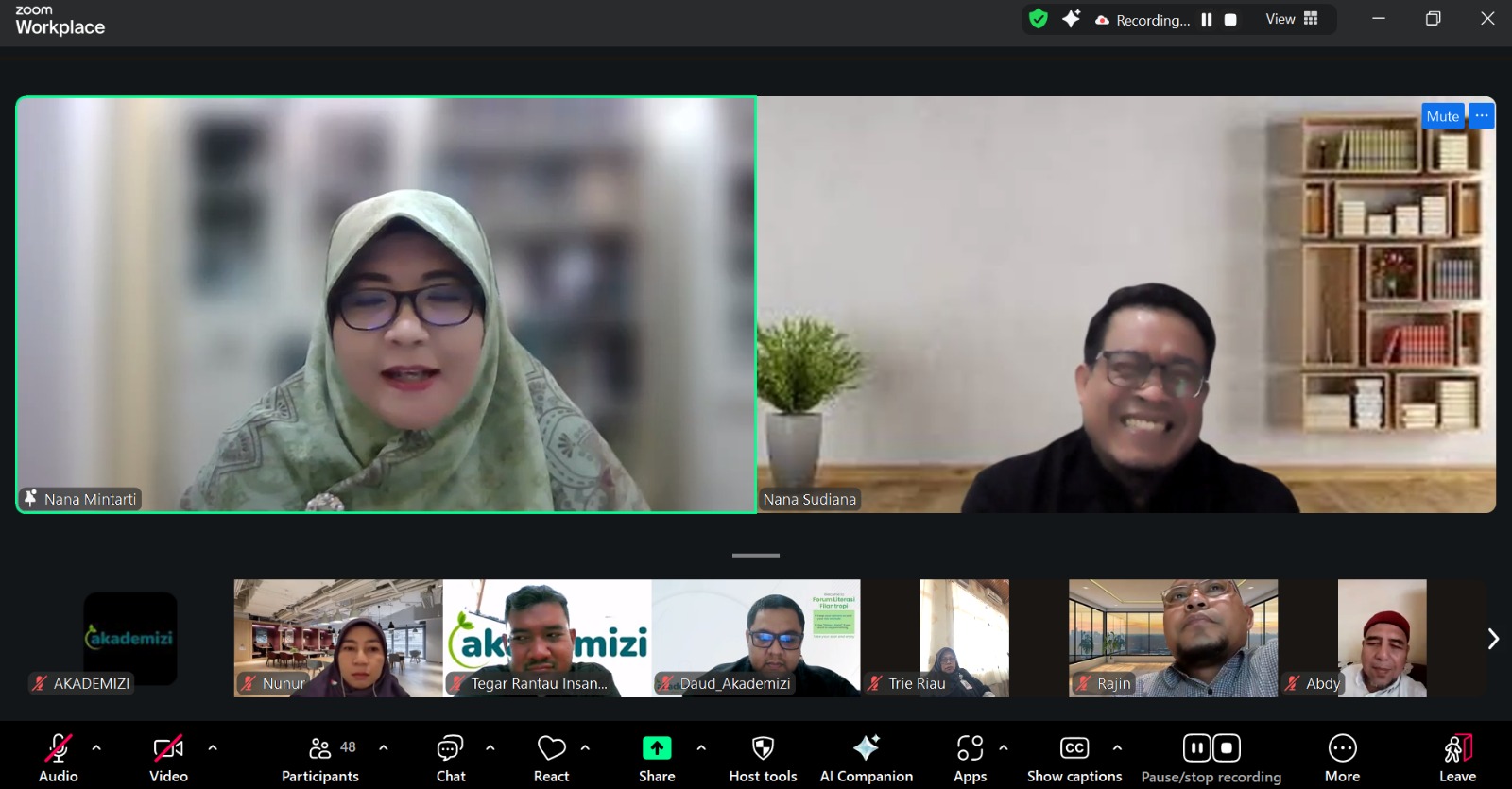Expand share options arrow next to Share
The image size is (1512, 789).
pos(701,747)
